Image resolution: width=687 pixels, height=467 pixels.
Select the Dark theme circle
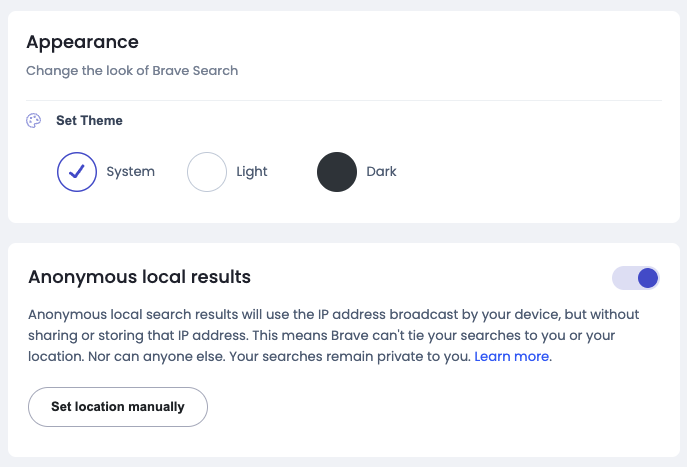(337, 172)
